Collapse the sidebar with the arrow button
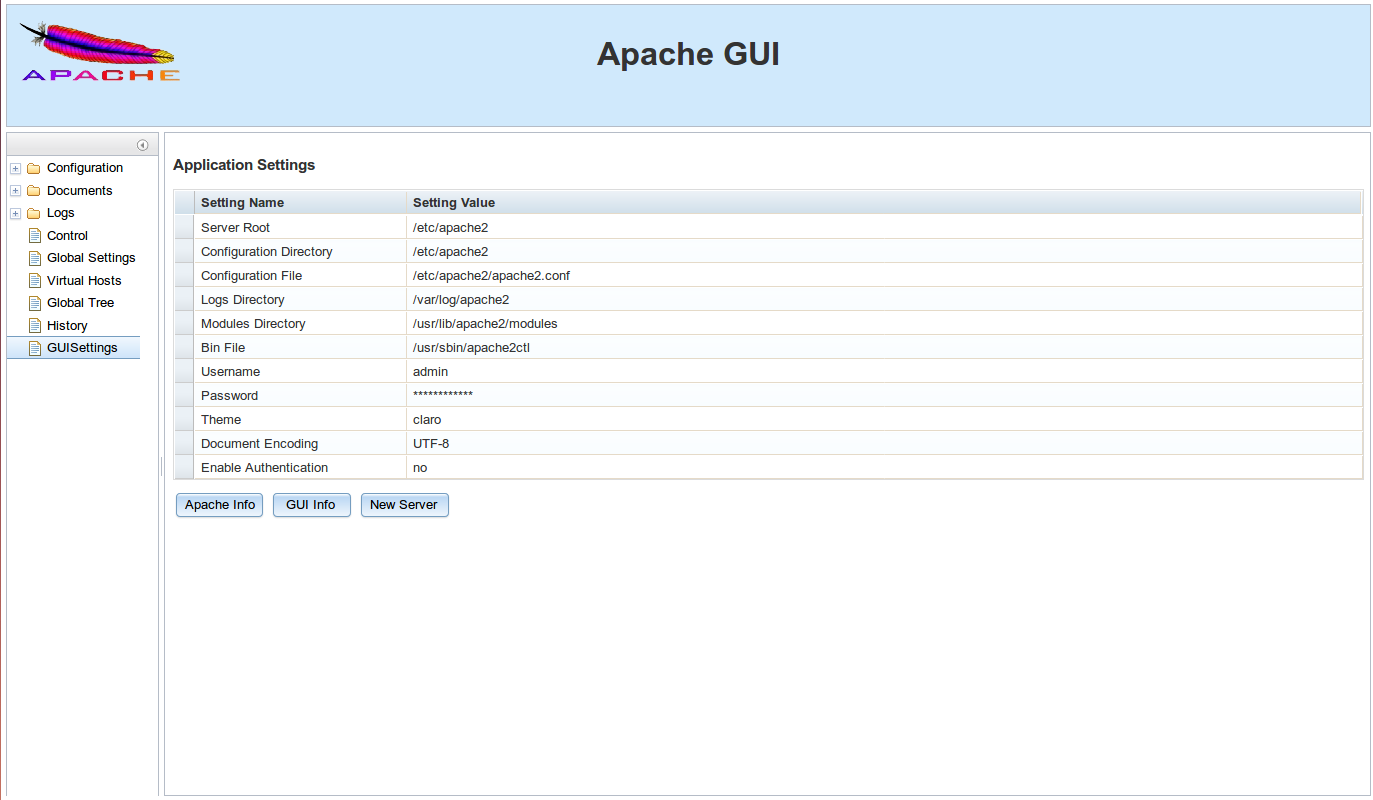The width and height of the screenshot is (1373, 800). tap(143, 145)
